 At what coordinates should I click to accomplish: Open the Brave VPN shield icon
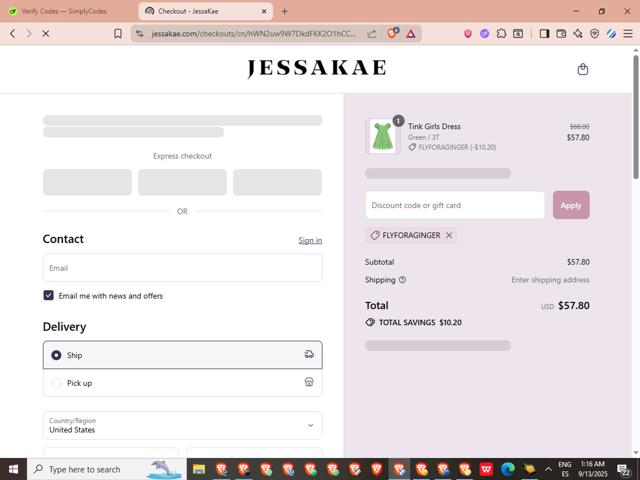594,33
